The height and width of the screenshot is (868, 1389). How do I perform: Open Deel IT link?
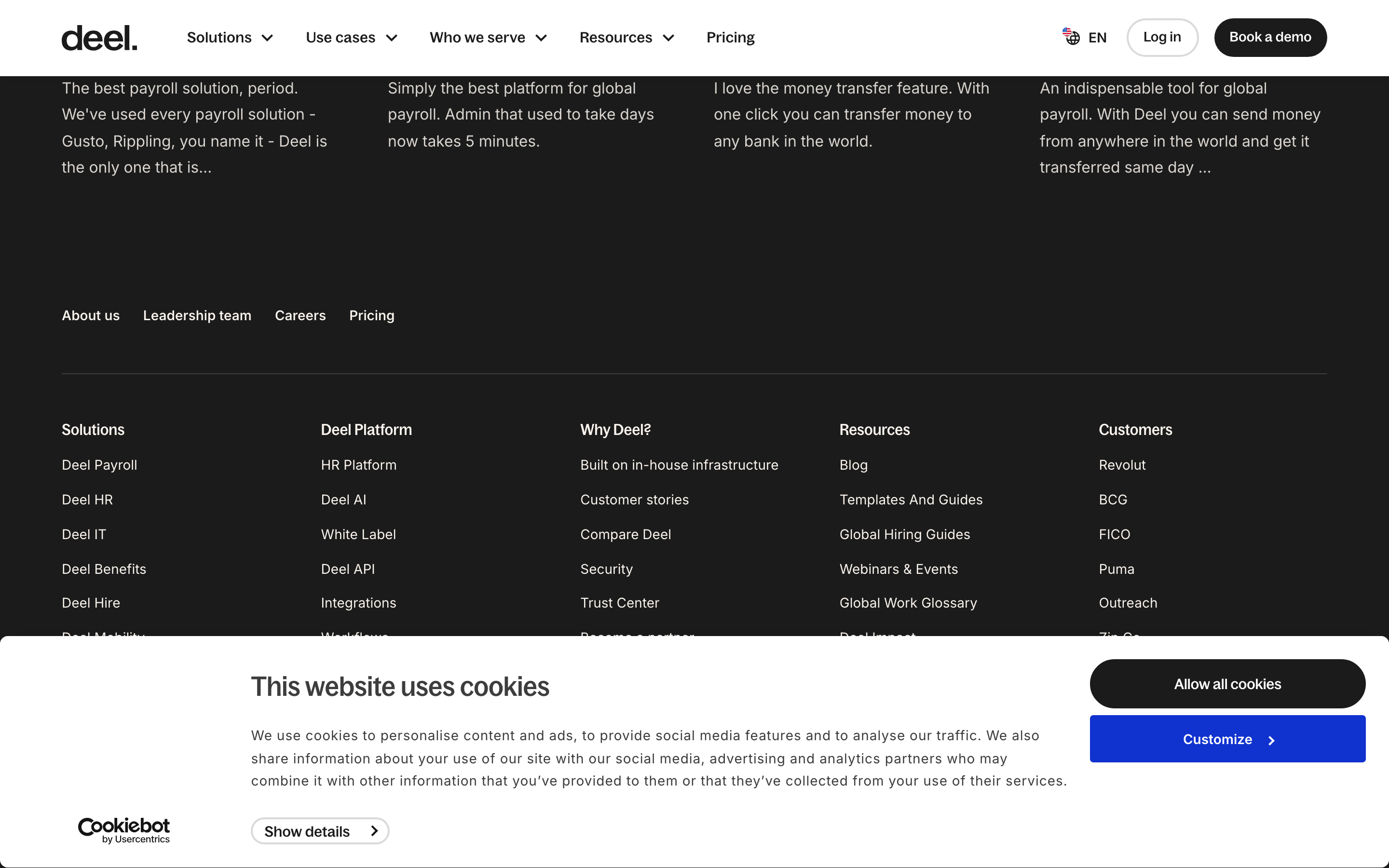coord(84,534)
